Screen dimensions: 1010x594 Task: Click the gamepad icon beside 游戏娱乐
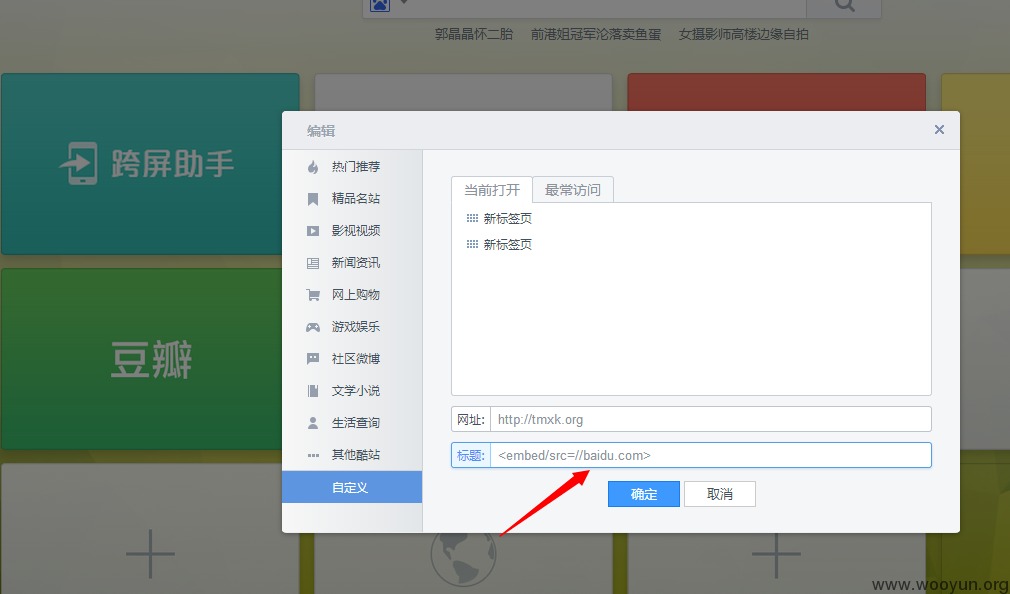(313, 327)
